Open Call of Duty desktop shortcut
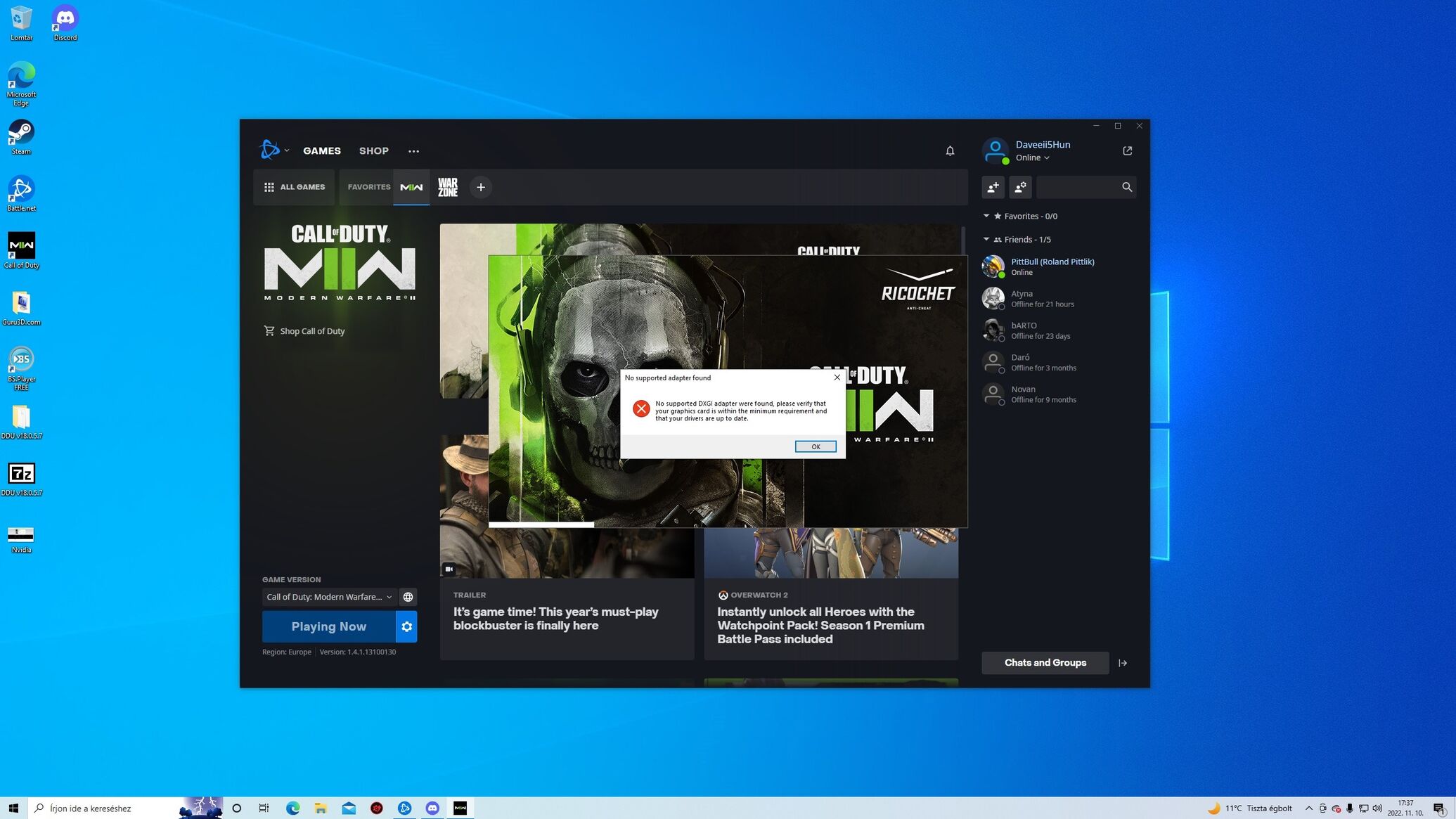This screenshot has height=819, width=1456. (21, 251)
